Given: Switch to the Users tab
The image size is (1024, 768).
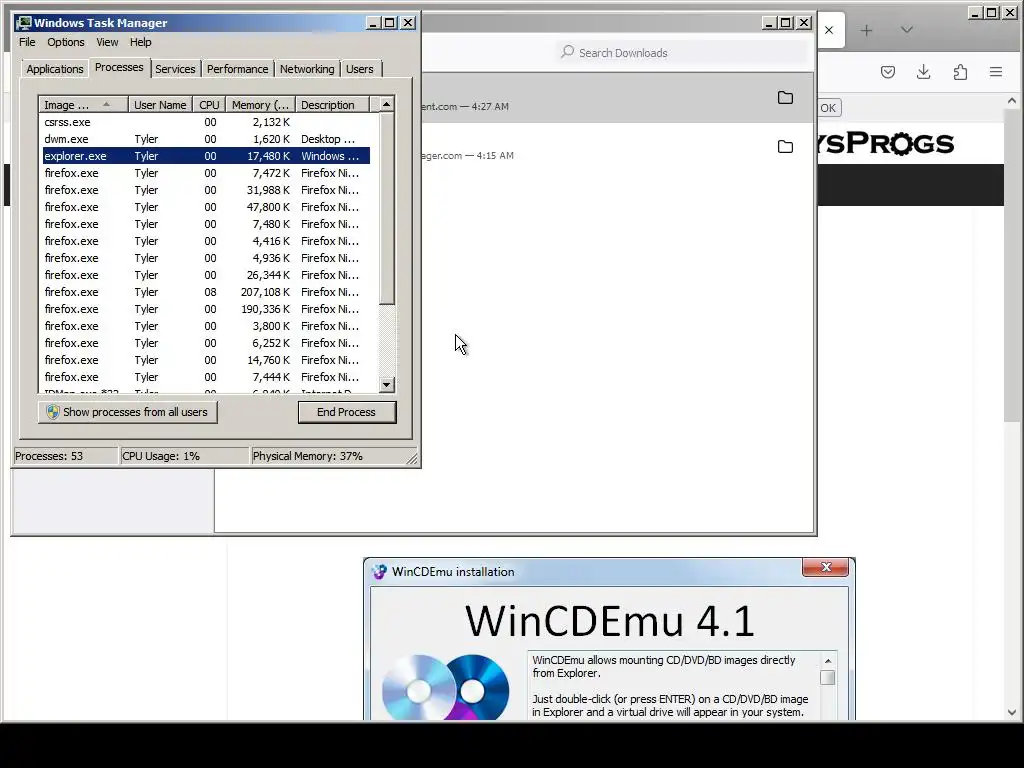Looking at the screenshot, I should (x=360, y=69).
